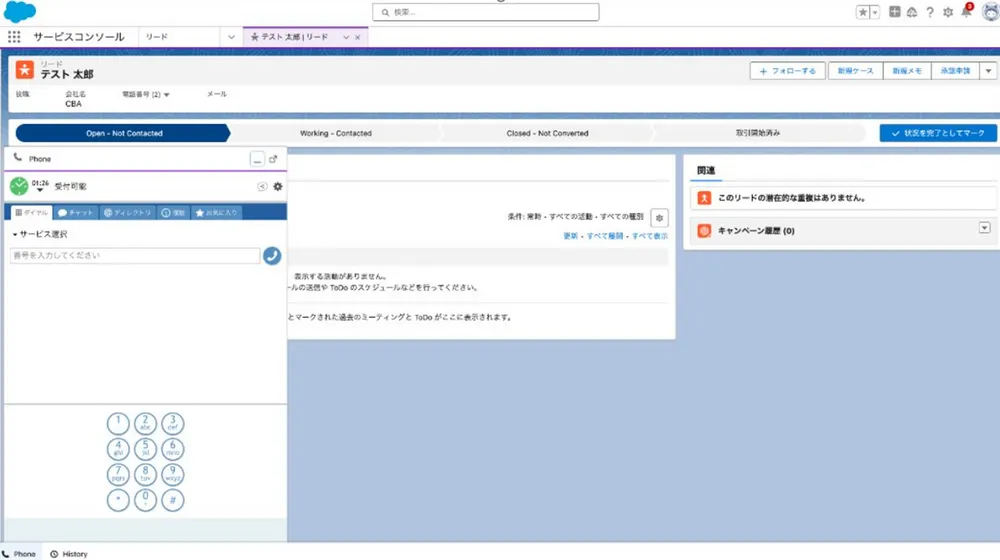Switch to the チャット tab in softphone

click(76, 212)
